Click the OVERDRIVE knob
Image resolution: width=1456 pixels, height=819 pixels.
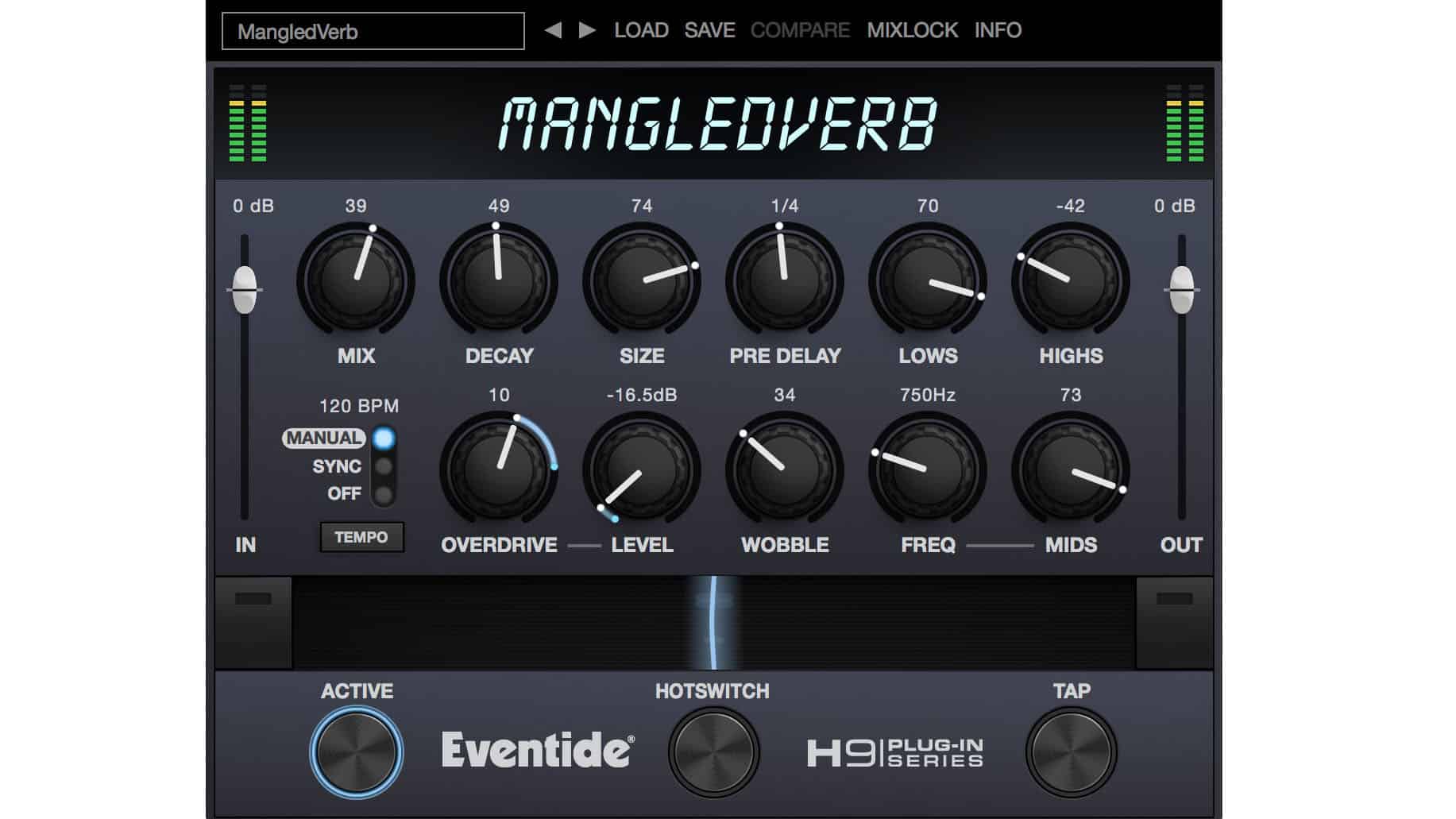click(x=499, y=470)
